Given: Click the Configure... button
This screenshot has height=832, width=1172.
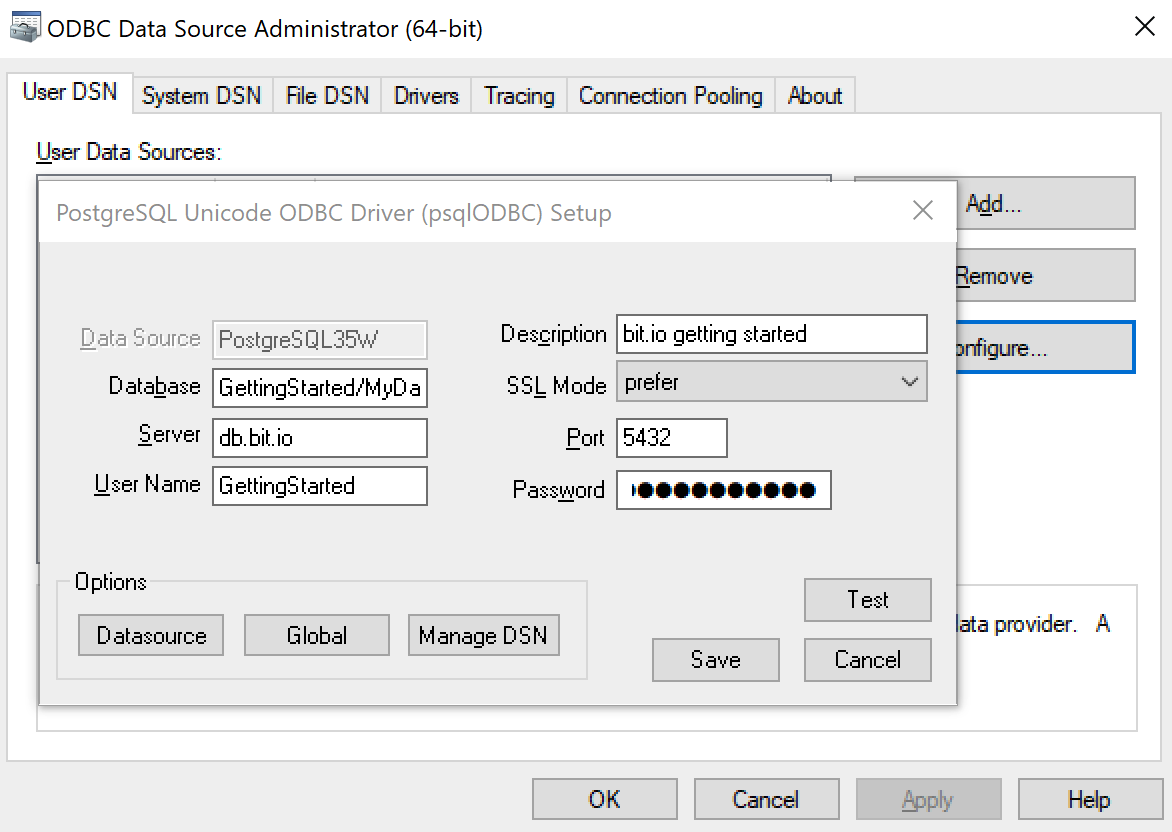Looking at the screenshot, I should click(x=1046, y=348).
